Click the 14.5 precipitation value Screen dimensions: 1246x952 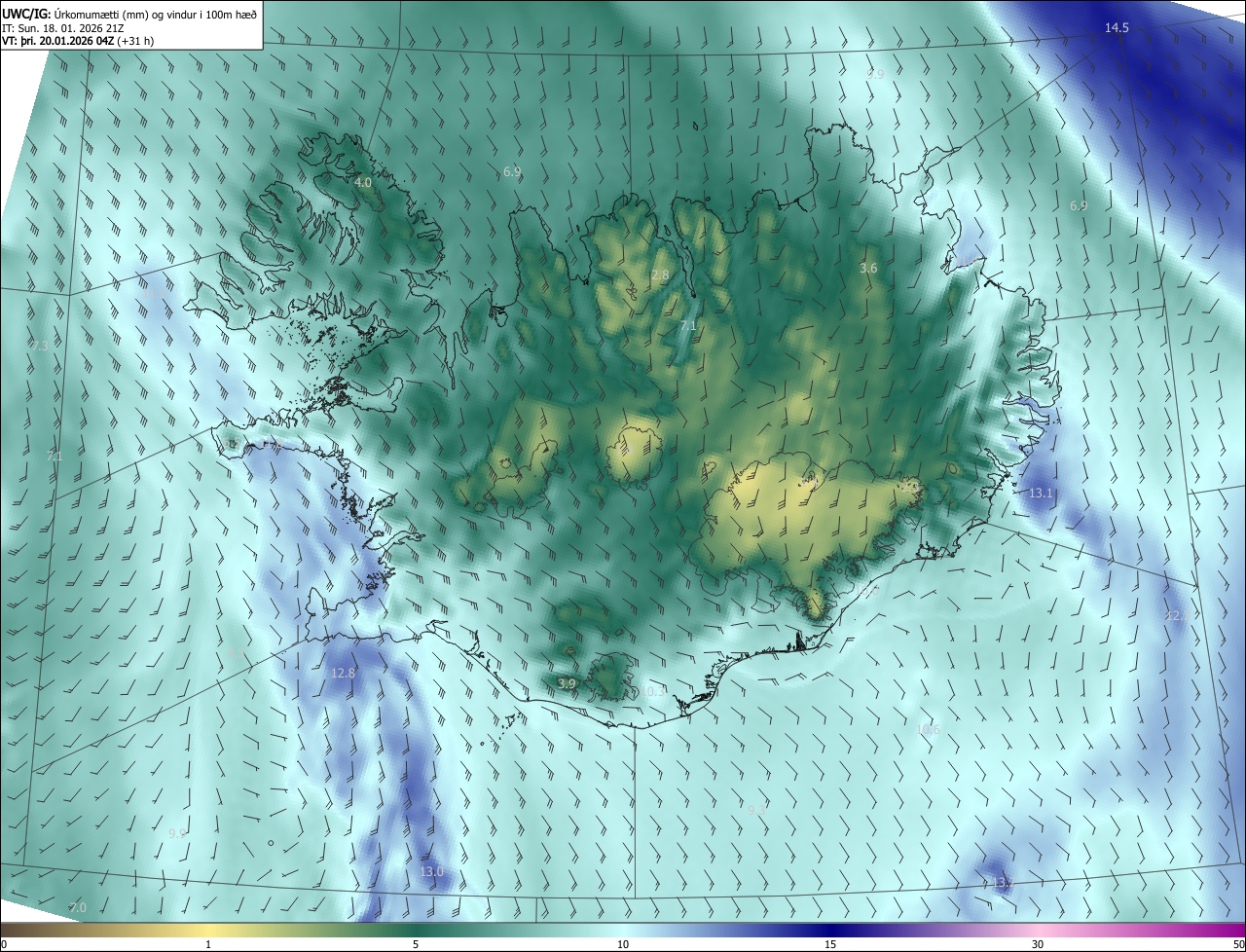[x=1117, y=27]
